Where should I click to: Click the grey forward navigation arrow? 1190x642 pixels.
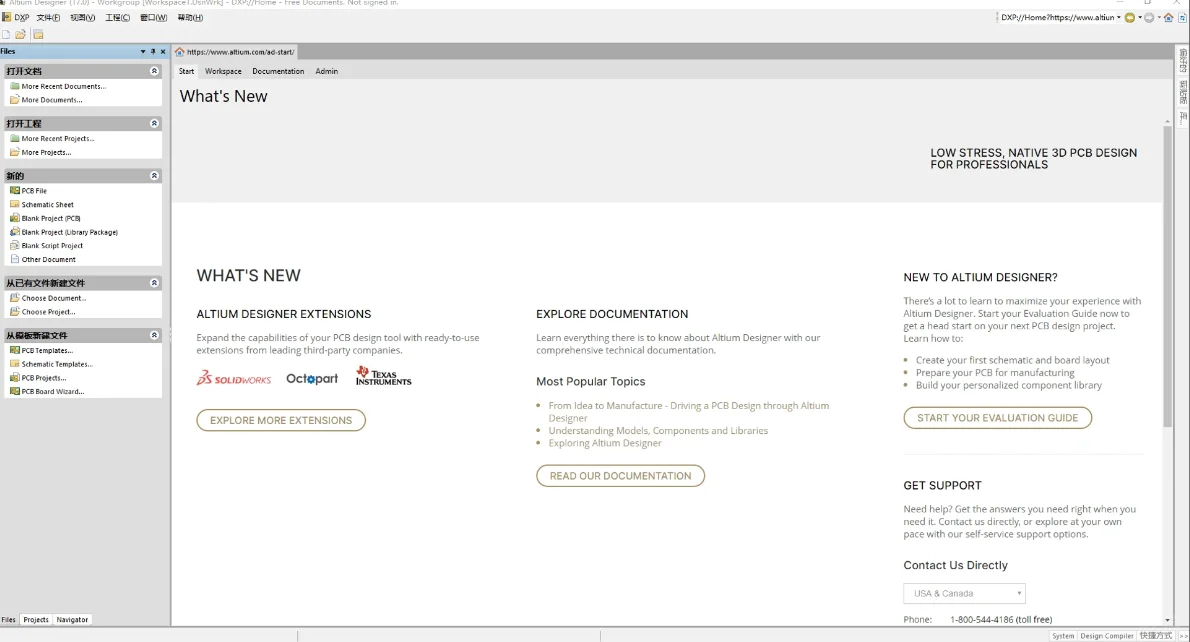(1149, 17)
